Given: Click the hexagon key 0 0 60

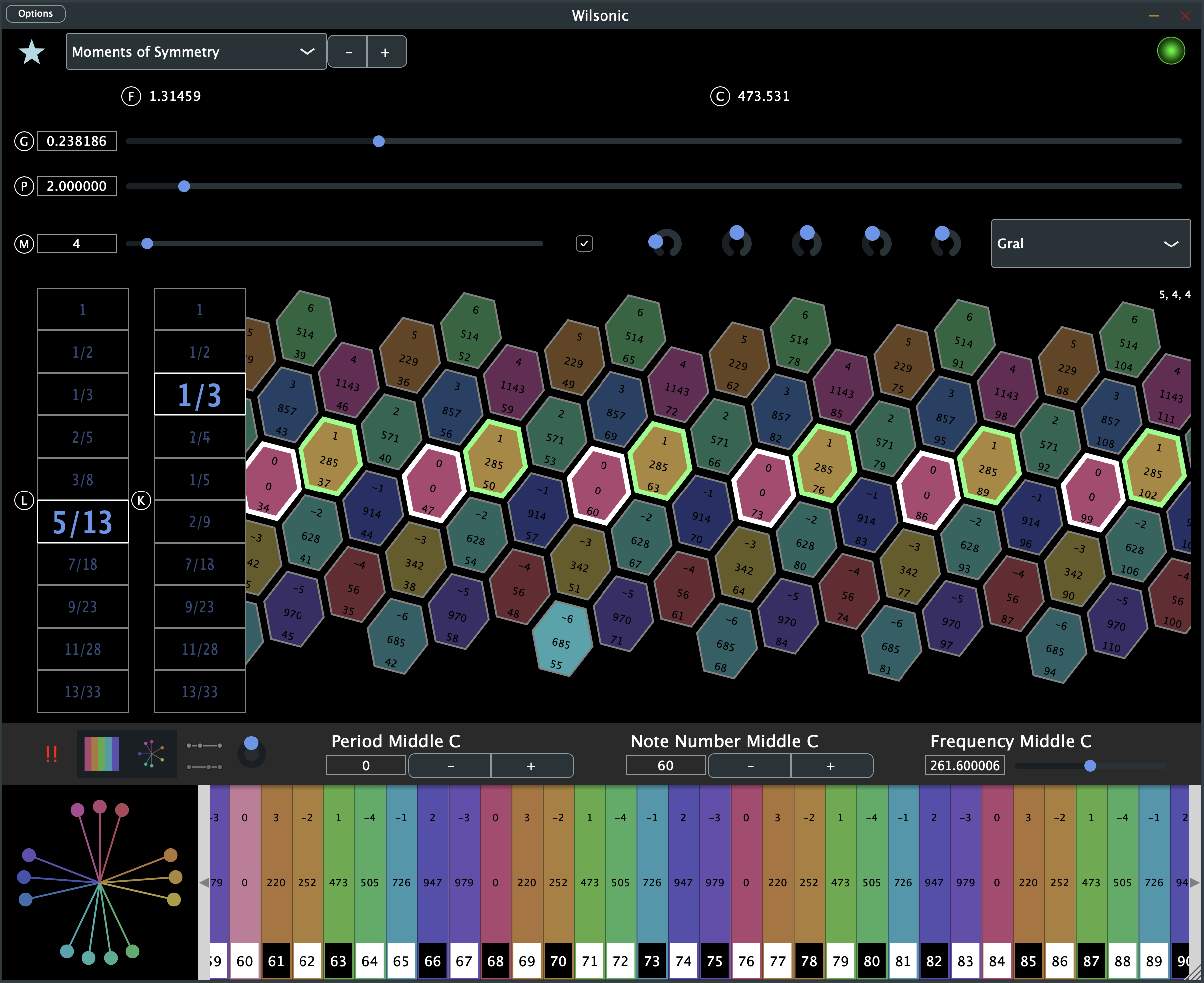Looking at the screenshot, I should (x=599, y=487).
